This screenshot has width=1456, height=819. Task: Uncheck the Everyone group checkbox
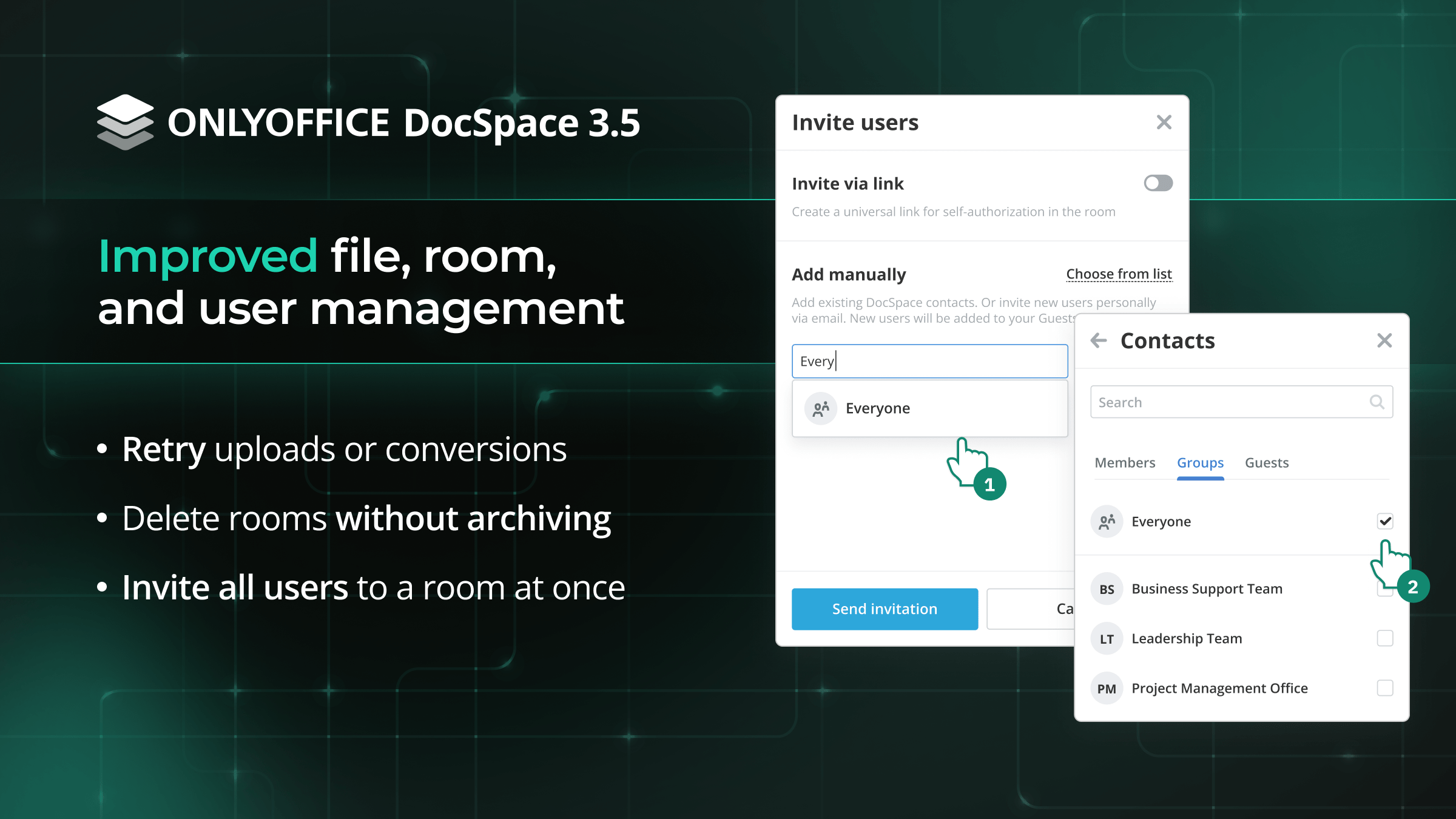[x=1385, y=521]
